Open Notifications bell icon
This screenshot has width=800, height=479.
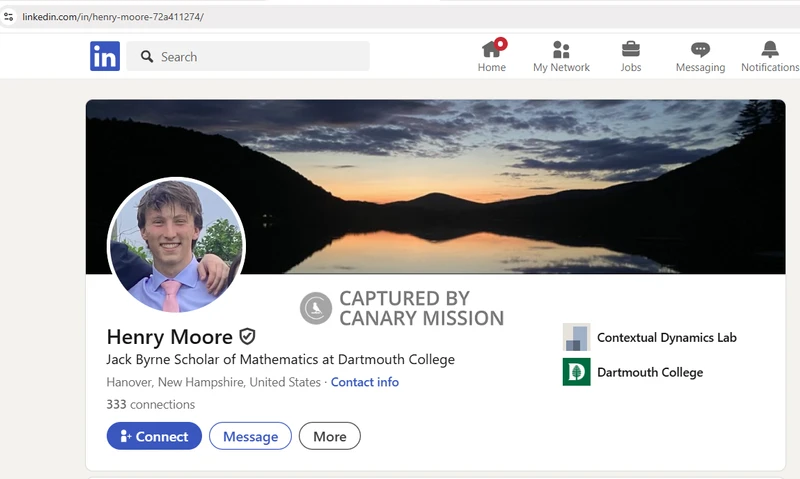click(x=770, y=49)
